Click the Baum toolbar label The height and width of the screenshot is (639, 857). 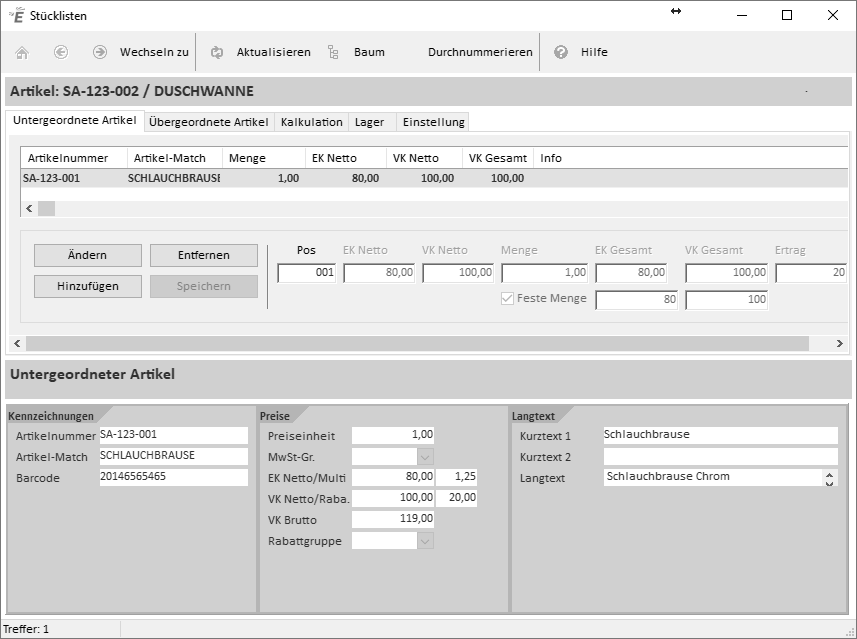tap(369, 52)
